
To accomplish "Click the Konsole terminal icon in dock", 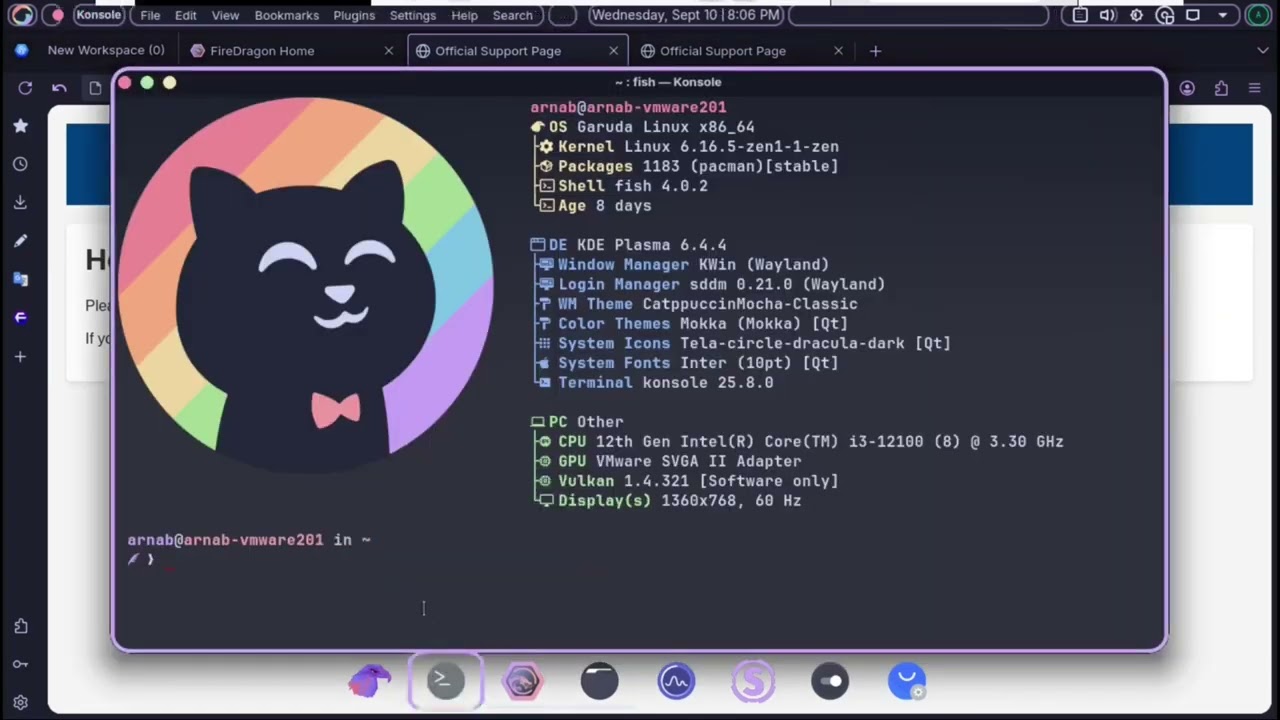I will [445, 681].
